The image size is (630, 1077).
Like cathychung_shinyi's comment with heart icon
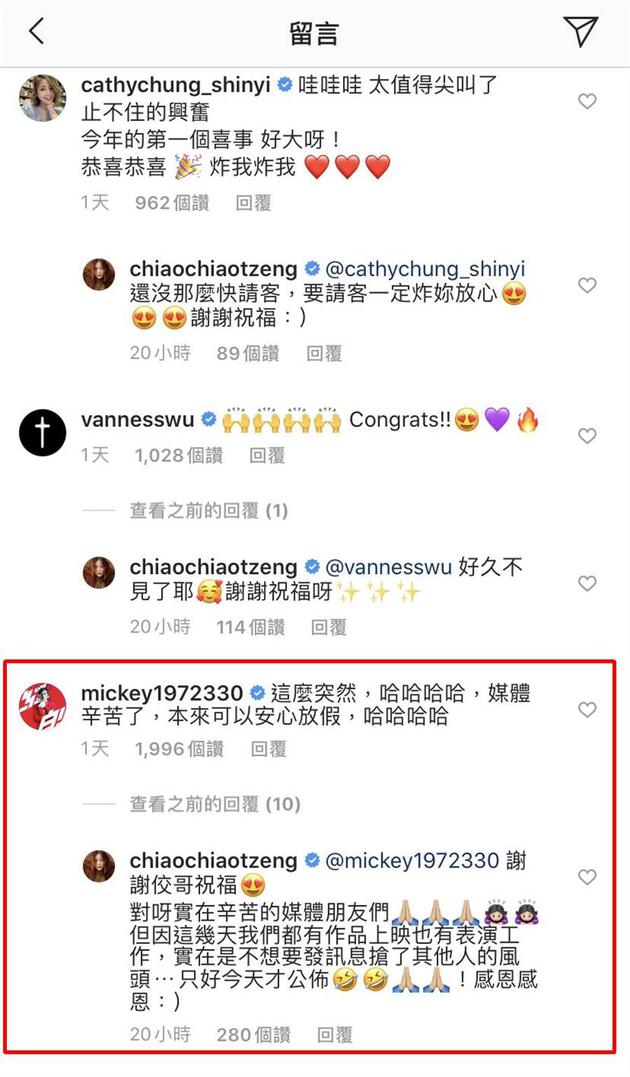(587, 102)
